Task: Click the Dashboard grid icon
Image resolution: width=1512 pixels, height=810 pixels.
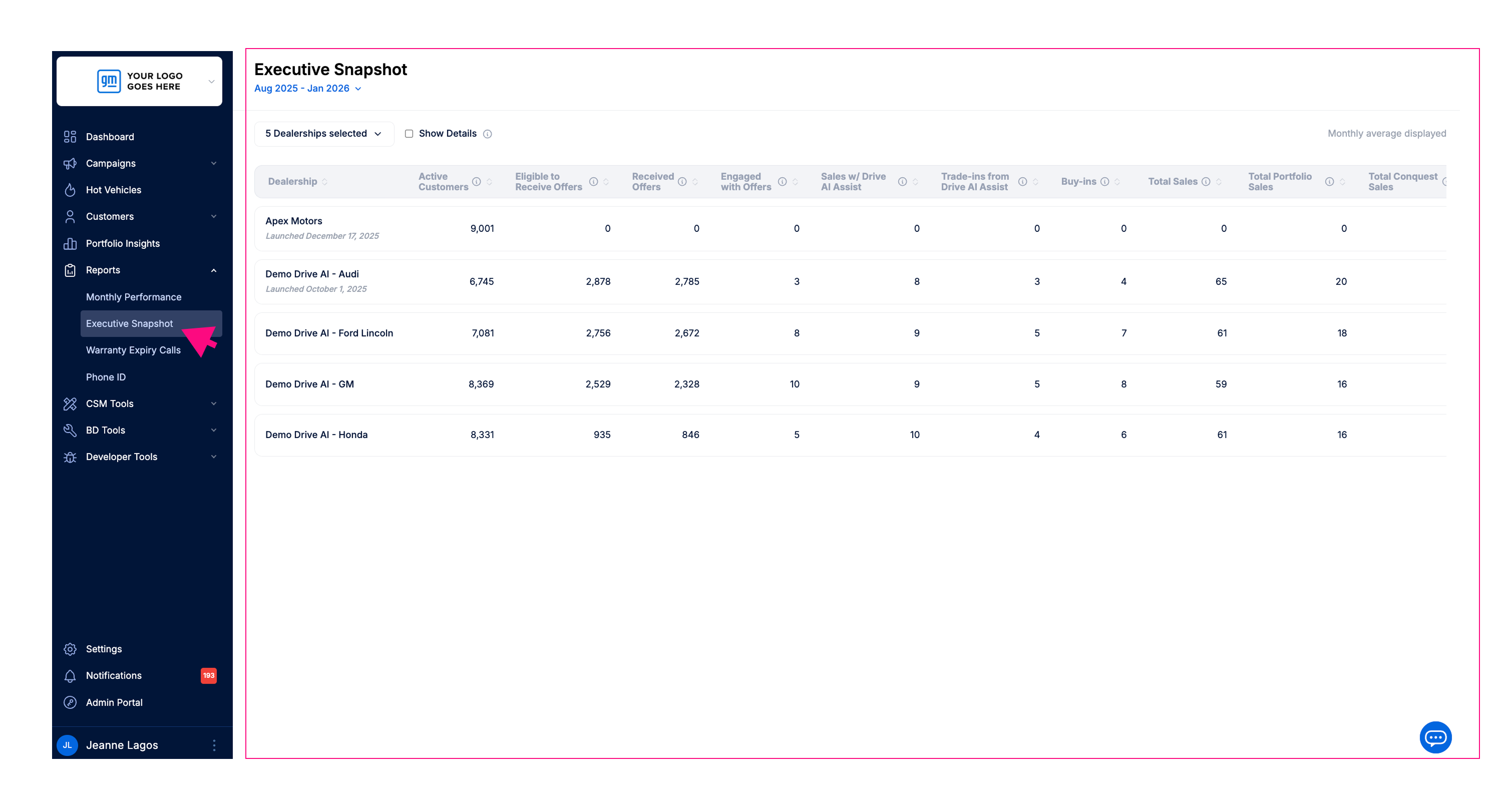Action: point(70,137)
